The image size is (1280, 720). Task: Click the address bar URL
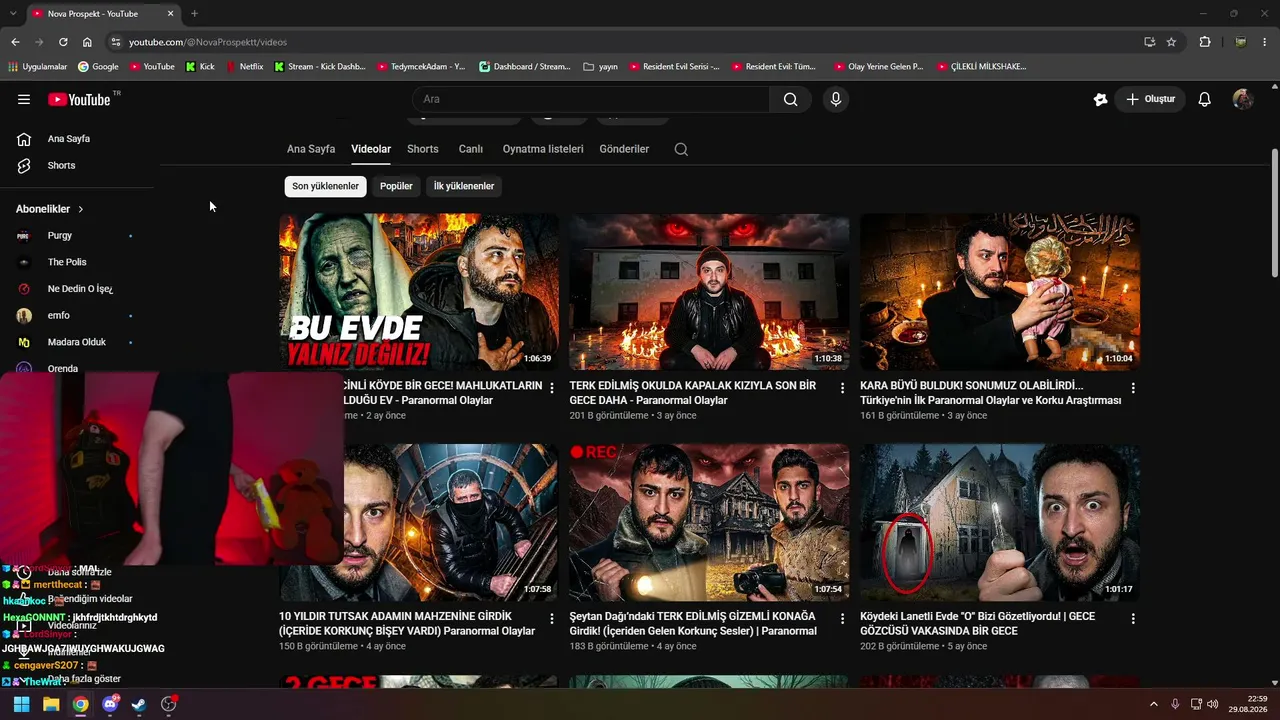208,42
